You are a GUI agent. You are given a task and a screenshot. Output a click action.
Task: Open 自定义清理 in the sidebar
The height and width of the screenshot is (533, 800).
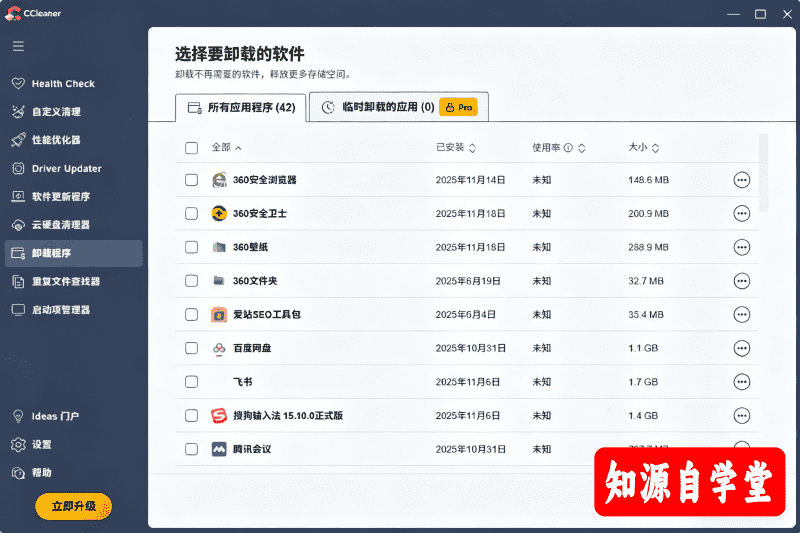(47, 112)
